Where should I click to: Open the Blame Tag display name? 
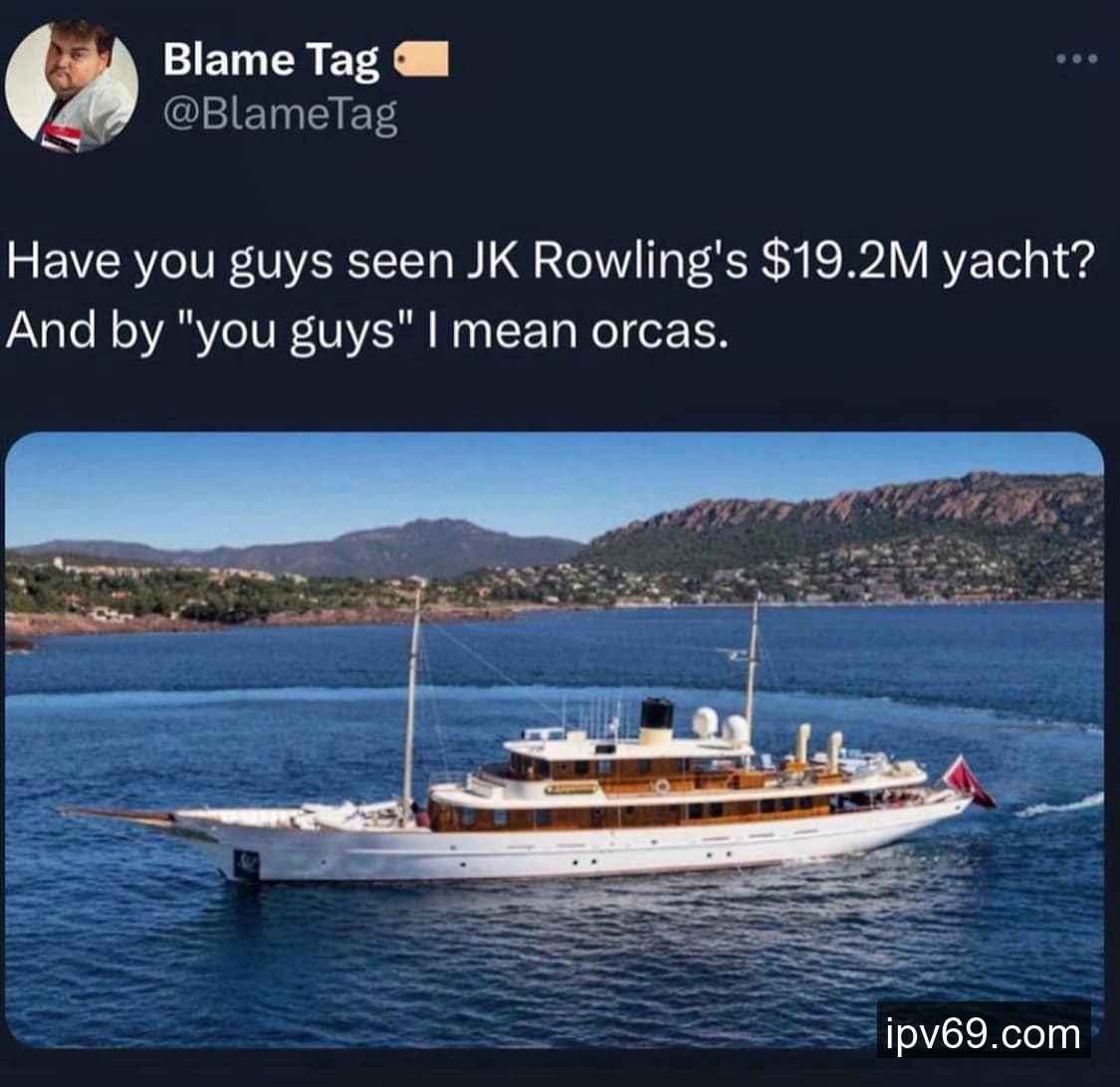coord(271,60)
